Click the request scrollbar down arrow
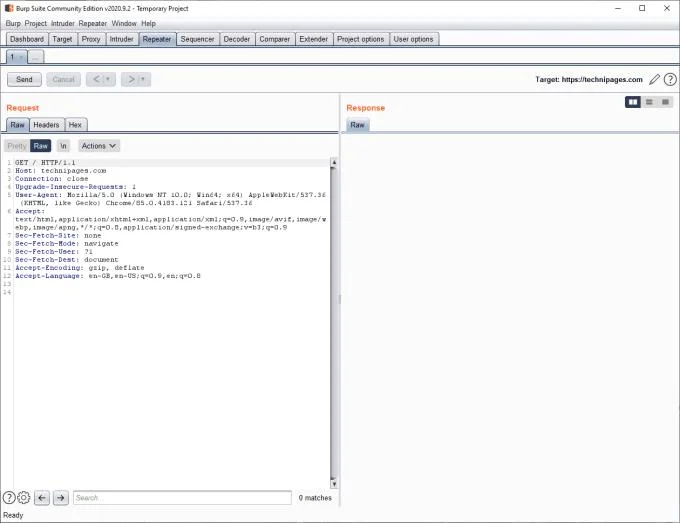 [334, 484]
